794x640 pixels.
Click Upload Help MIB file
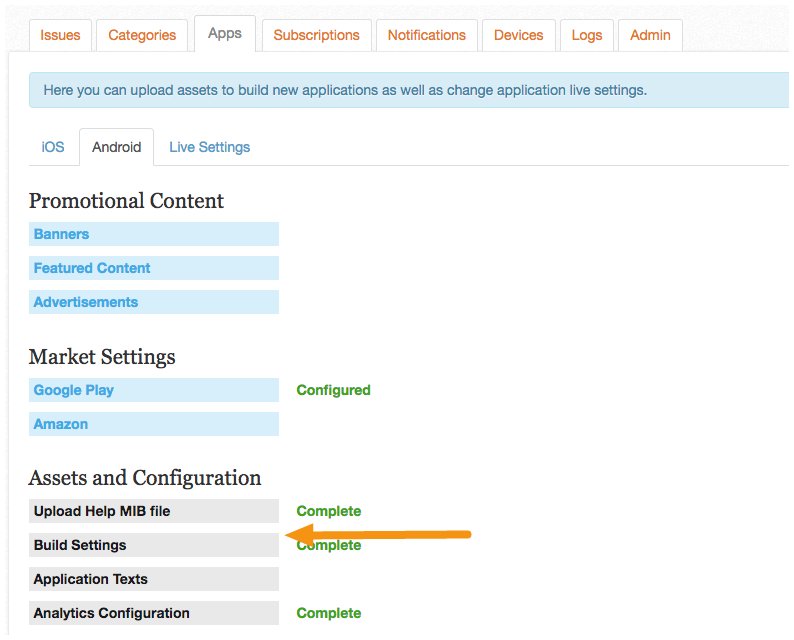click(x=154, y=511)
